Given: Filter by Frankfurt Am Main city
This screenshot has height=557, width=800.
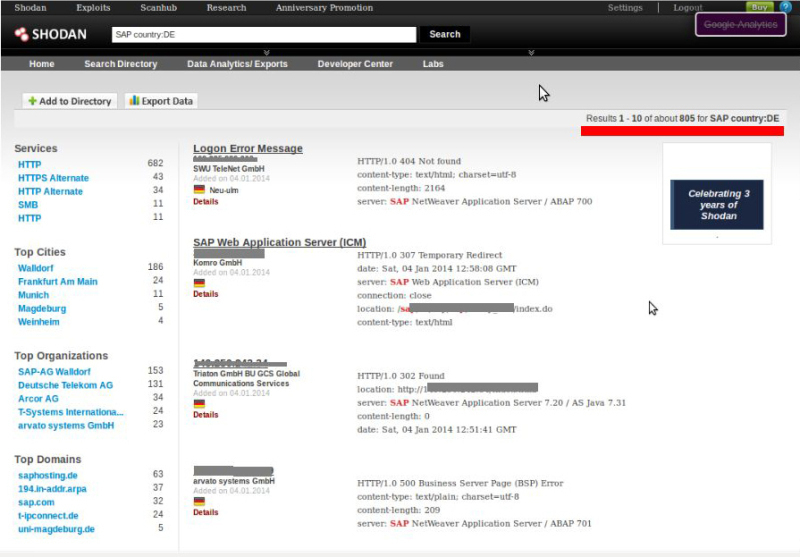Looking at the screenshot, I should point(58,281).
